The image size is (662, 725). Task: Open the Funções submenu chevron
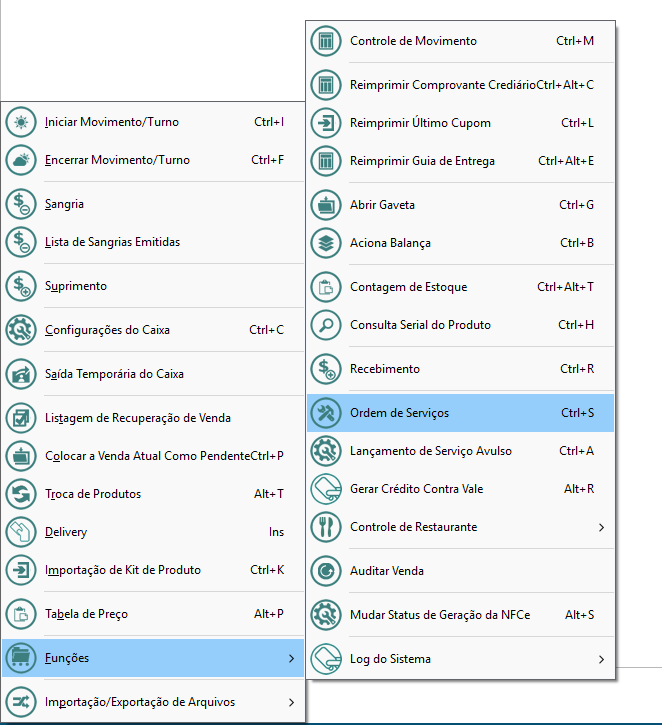[291, 658]
